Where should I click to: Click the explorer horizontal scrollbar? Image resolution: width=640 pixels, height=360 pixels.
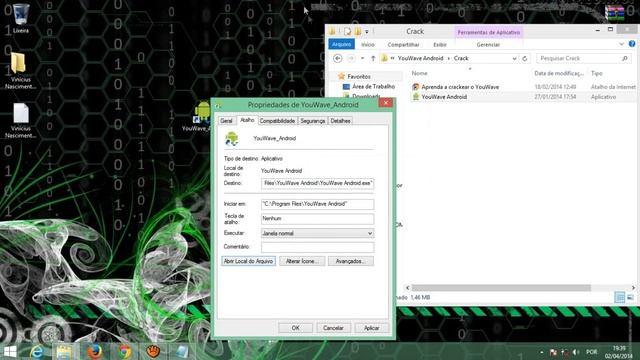pyautogui.click(x=501, y=288)
